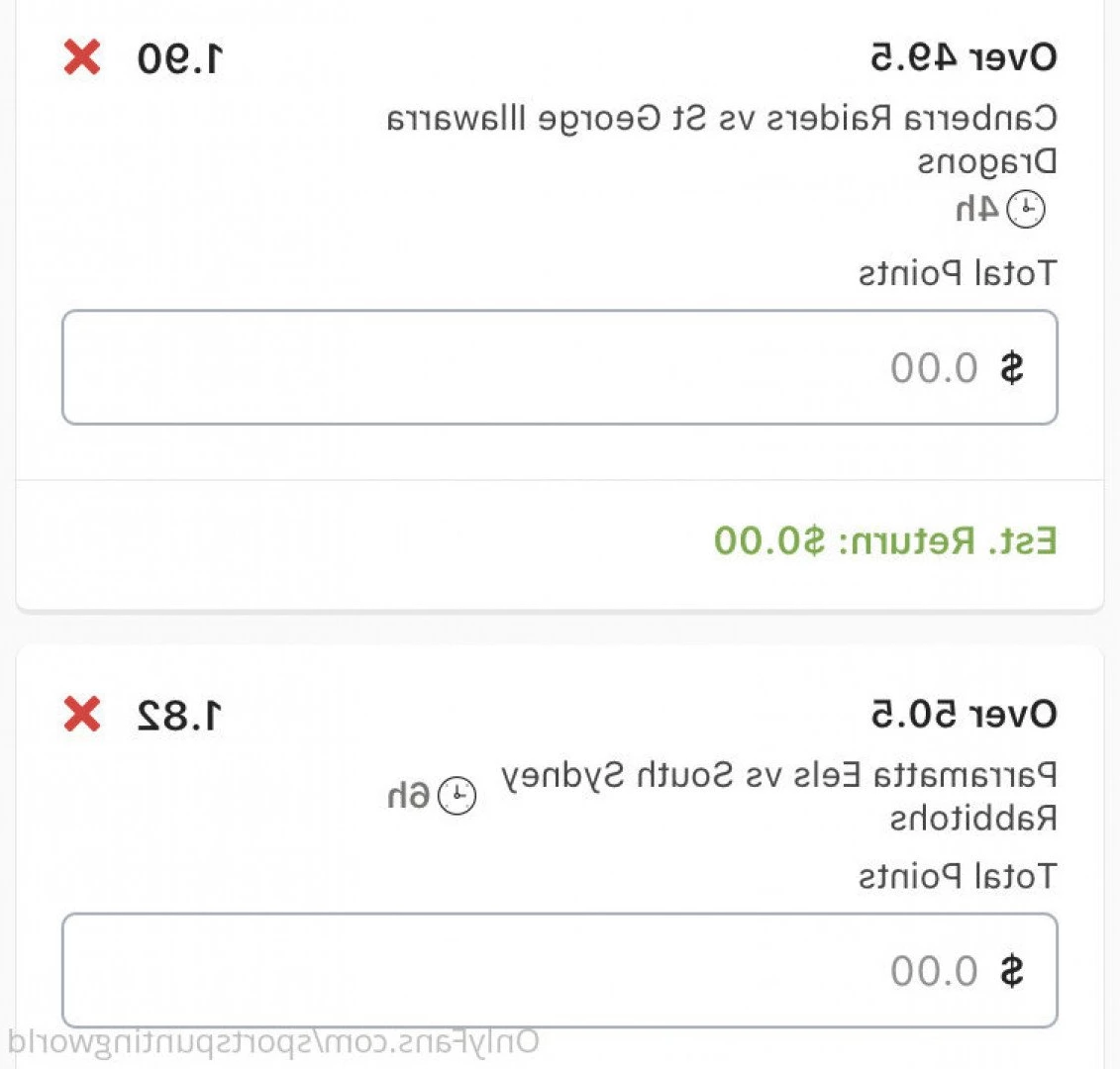Click Total Points label under Eels match
Image resolution: width=1120 pixels, height=1069 pixels.
(x=958, y=876)
